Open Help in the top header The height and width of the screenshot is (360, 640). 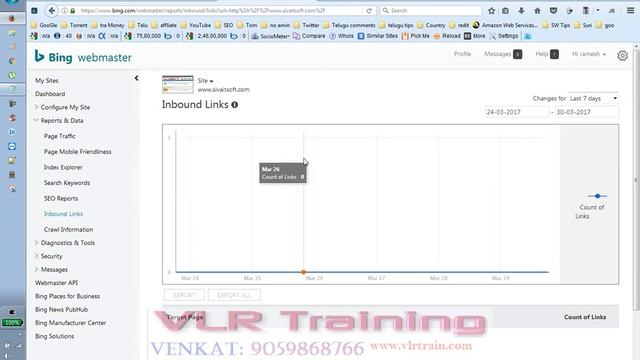click(547, 54)
